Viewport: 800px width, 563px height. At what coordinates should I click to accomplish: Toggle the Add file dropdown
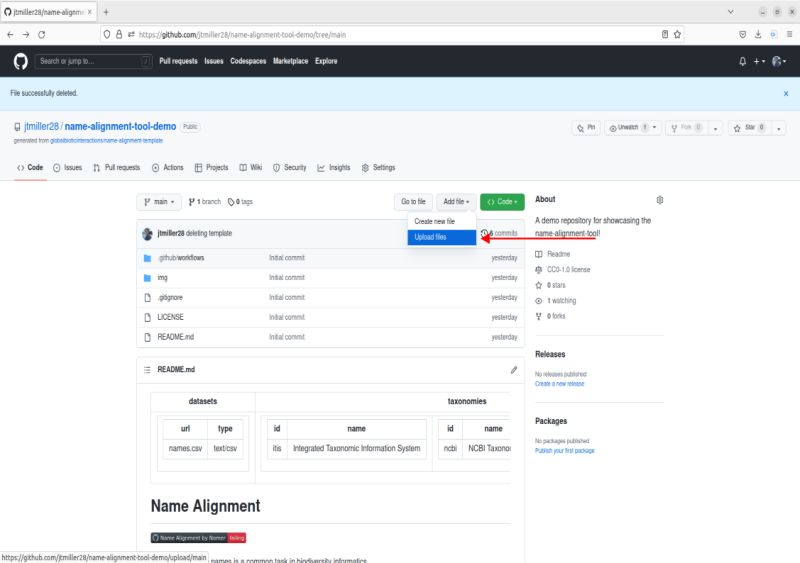click(456, 202)
